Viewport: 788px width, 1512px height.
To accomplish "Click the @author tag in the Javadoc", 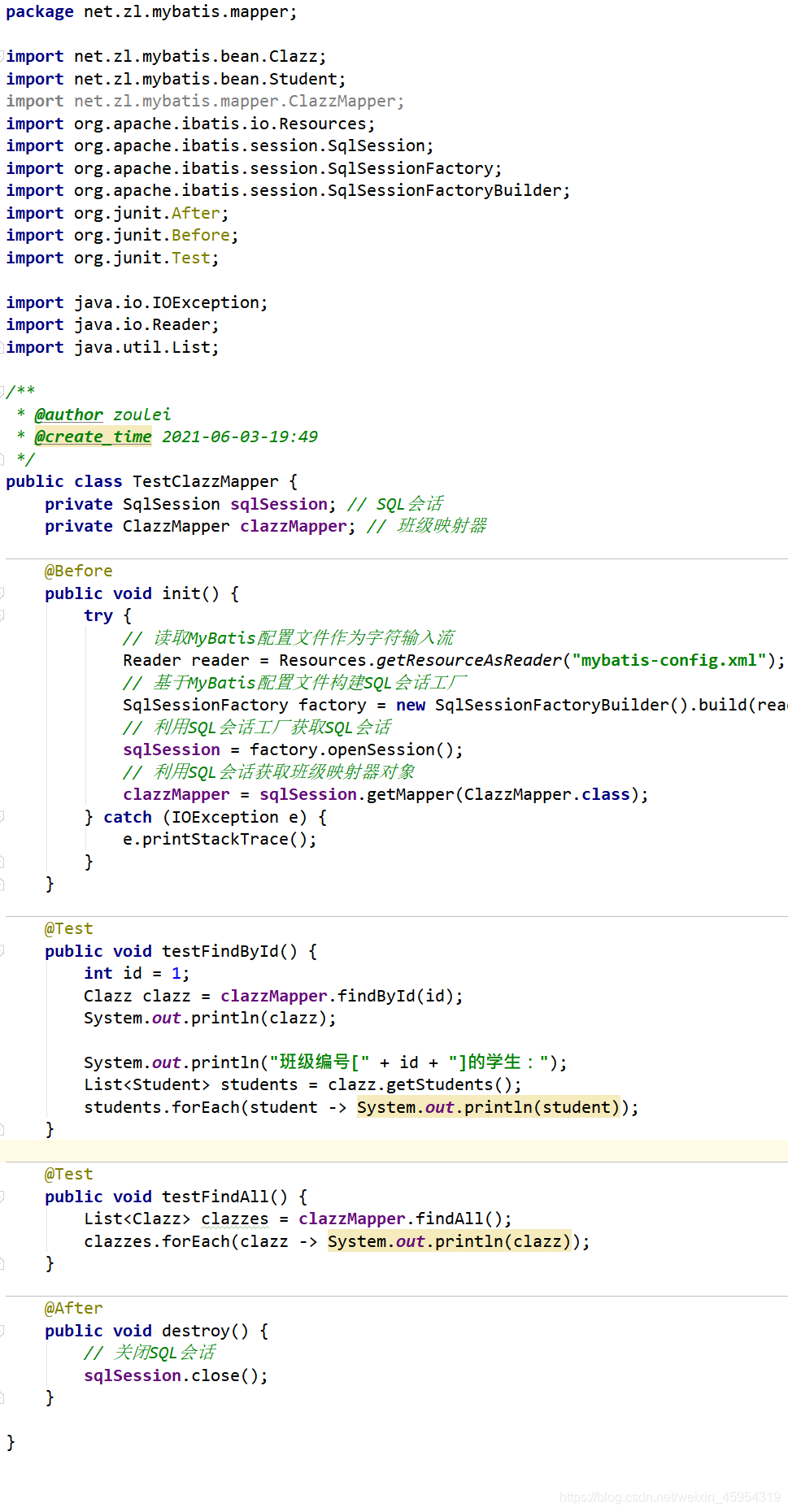I will (69, 415).
